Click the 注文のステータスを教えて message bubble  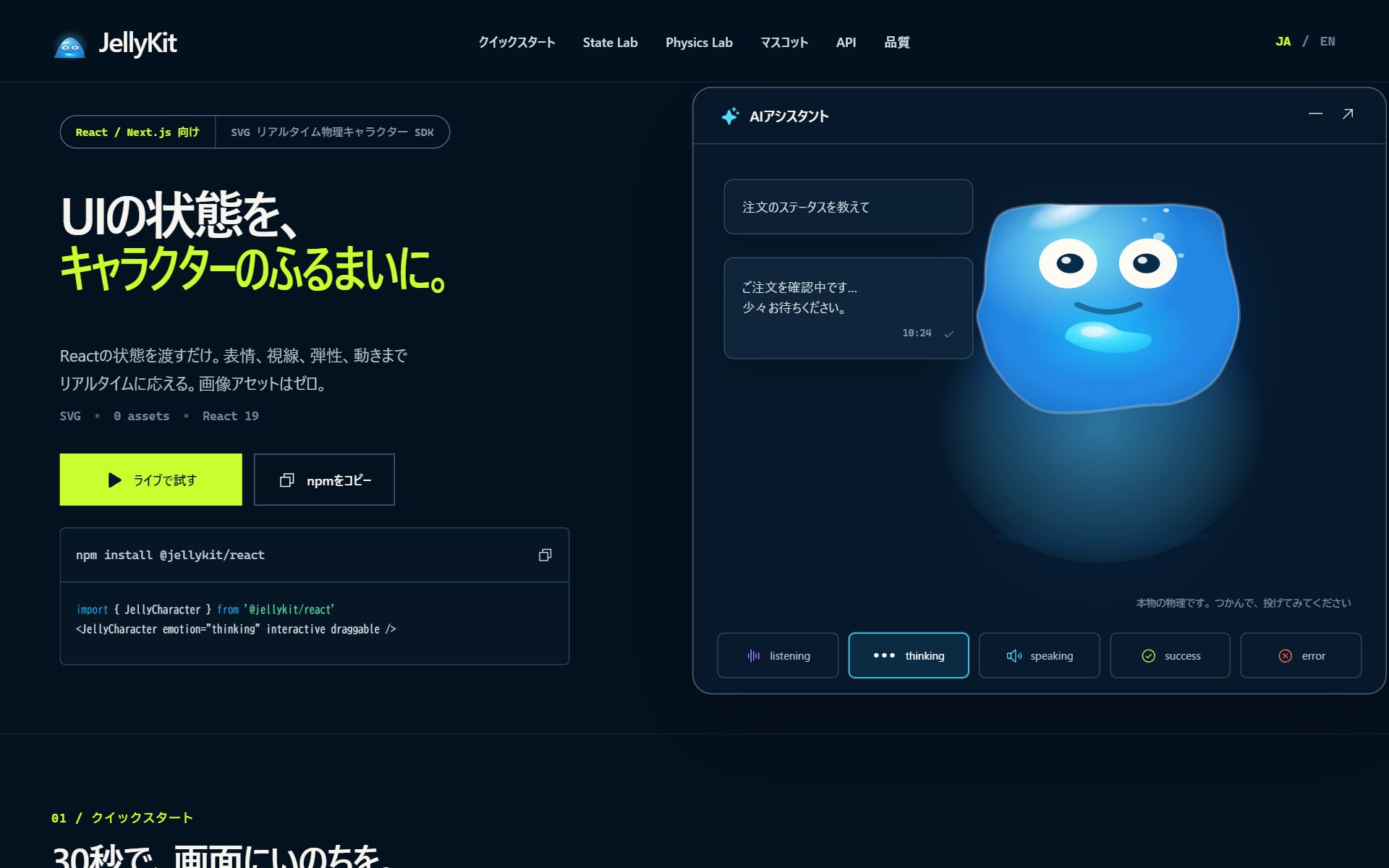(x=848, y=207)
